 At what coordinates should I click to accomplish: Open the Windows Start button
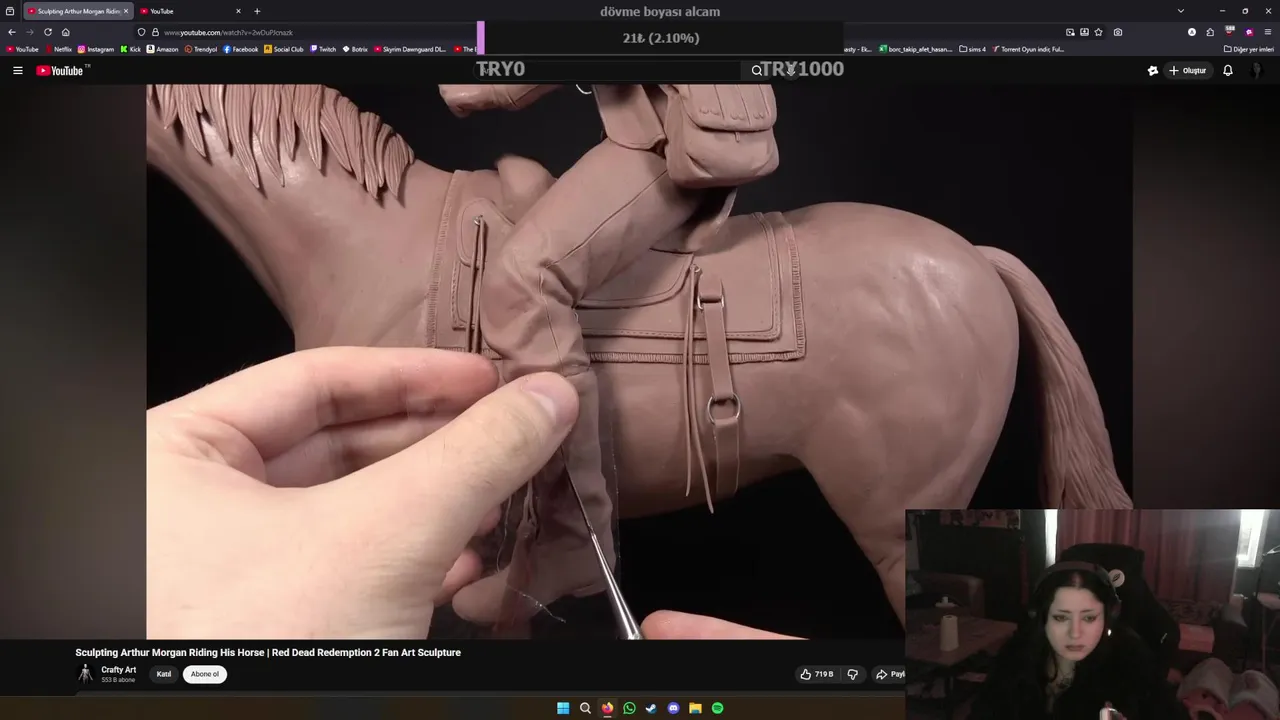(563, 708)
